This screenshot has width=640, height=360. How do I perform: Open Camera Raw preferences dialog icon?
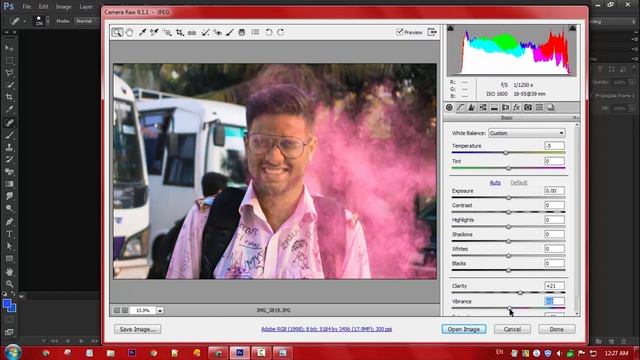[x=256, y=32]
